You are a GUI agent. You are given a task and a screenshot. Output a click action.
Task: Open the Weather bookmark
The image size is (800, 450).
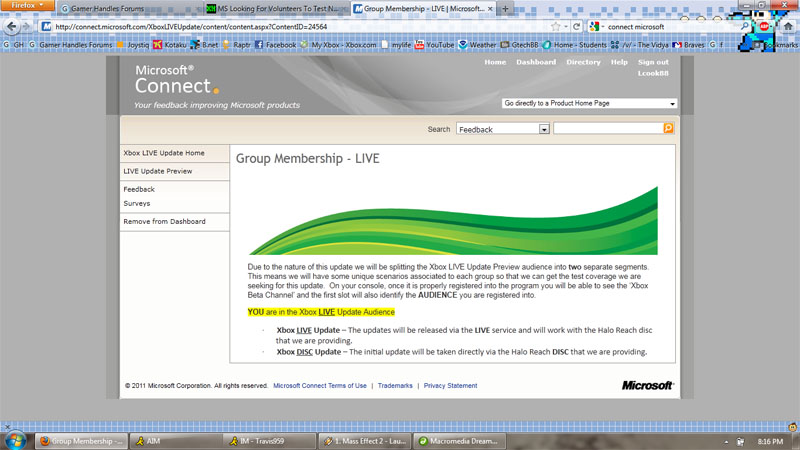click(x=477, y=45)
